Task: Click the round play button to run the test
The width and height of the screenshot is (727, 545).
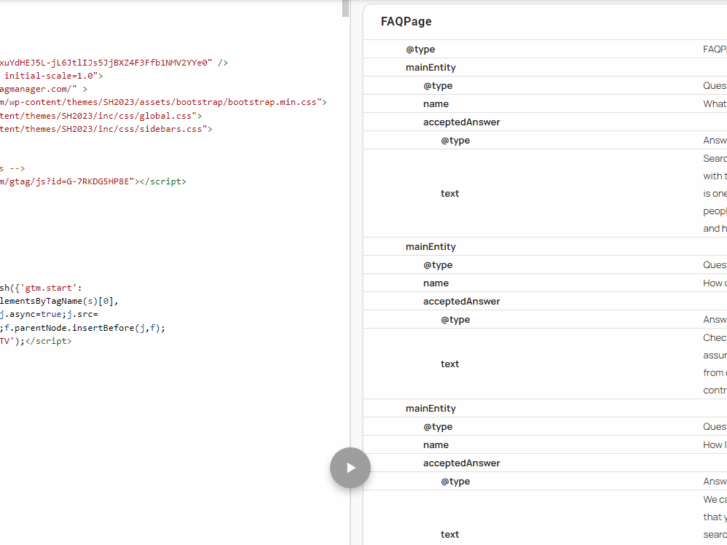Action: (350, 468)
